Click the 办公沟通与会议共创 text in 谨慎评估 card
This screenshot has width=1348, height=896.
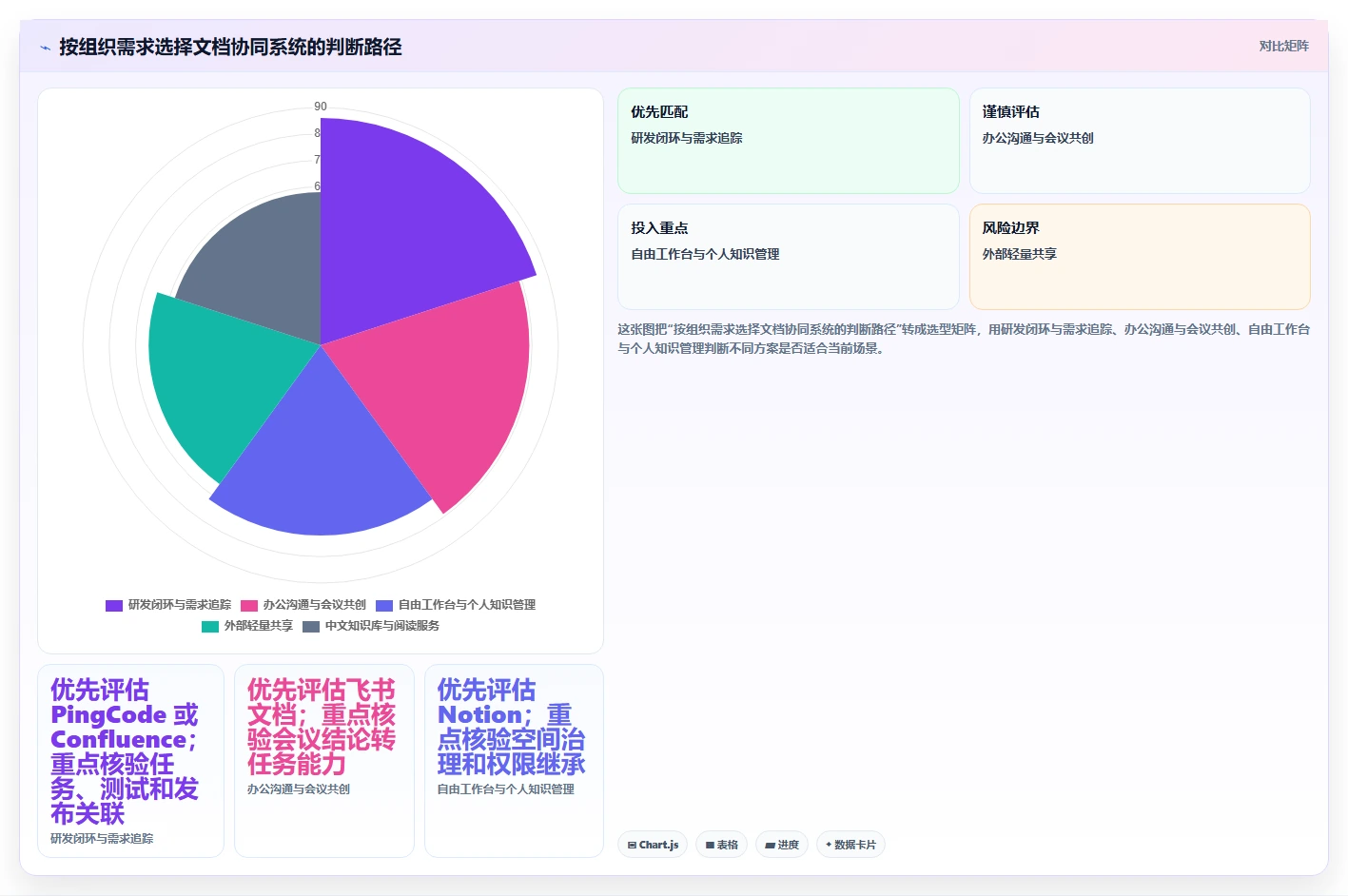[x=1038, y=138]
